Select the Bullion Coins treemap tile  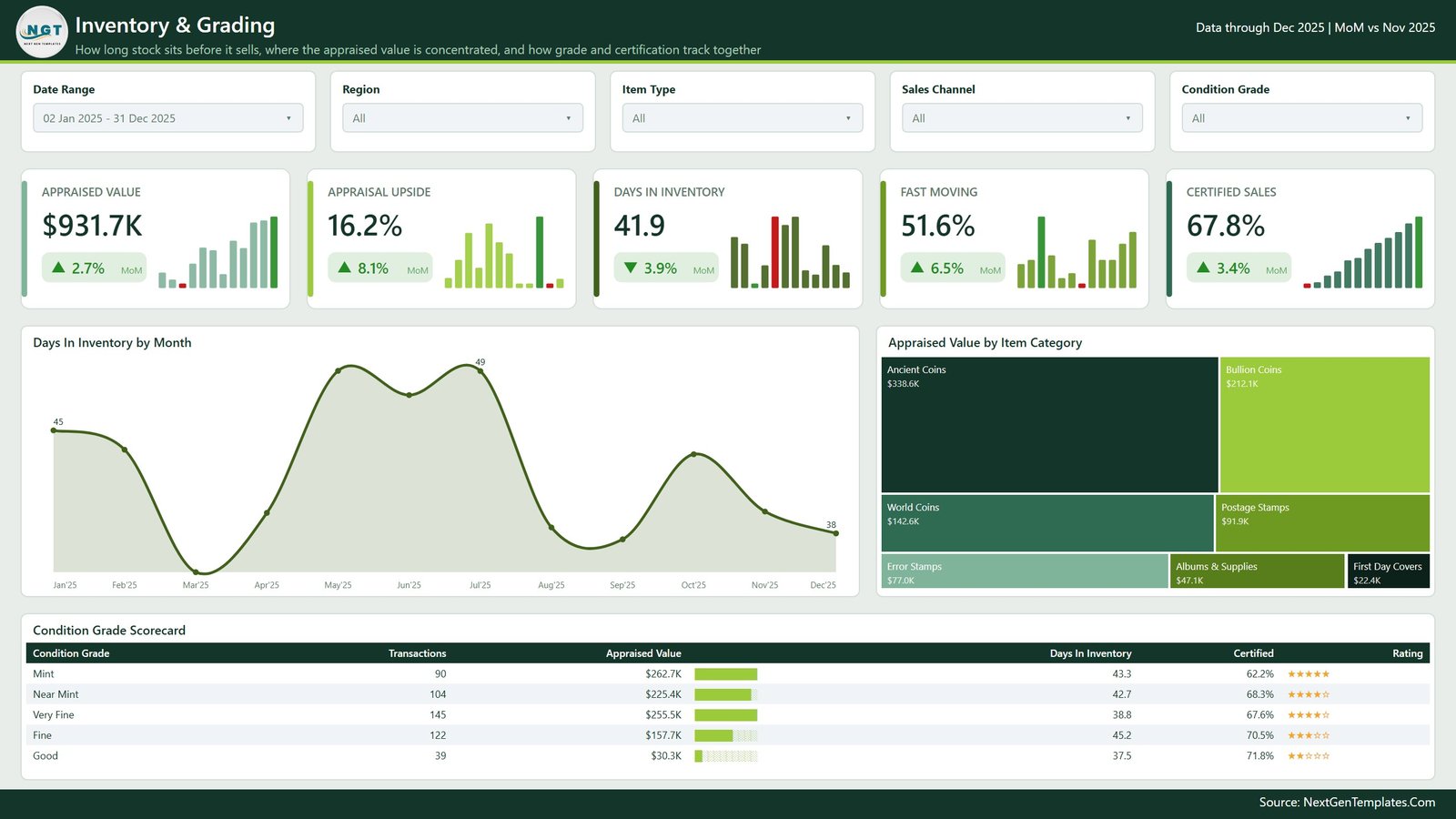1325,424
